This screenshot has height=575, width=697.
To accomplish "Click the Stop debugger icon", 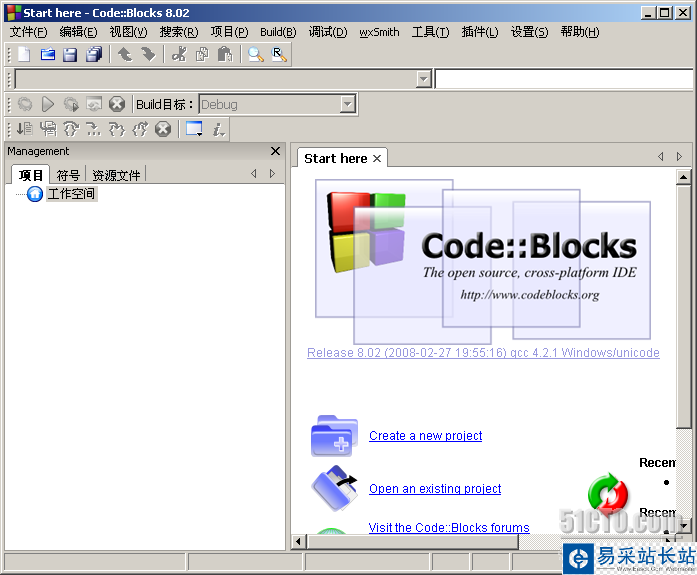I will [163, 129].
